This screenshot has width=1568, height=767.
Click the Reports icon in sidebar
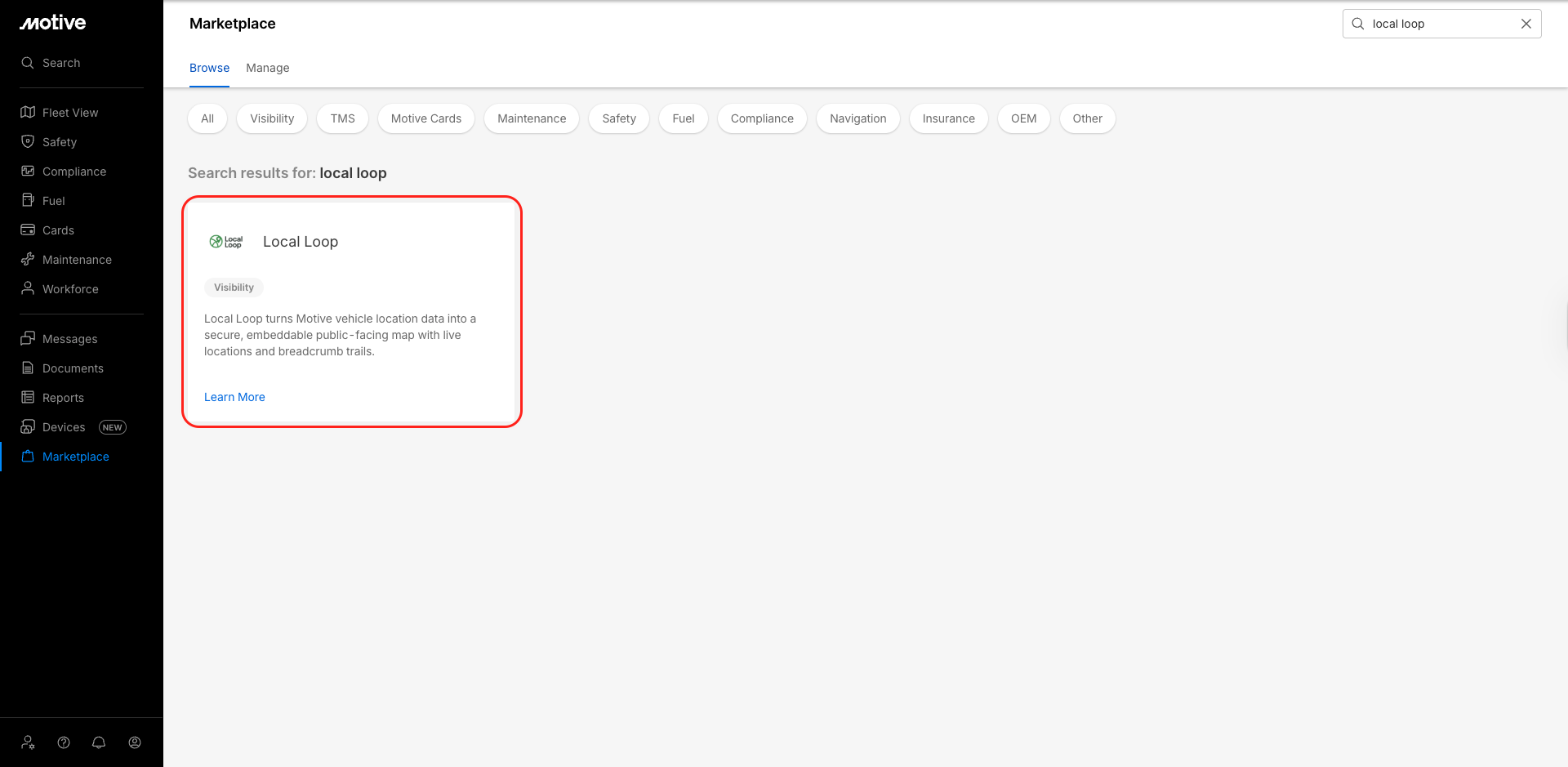coord(28,398)
